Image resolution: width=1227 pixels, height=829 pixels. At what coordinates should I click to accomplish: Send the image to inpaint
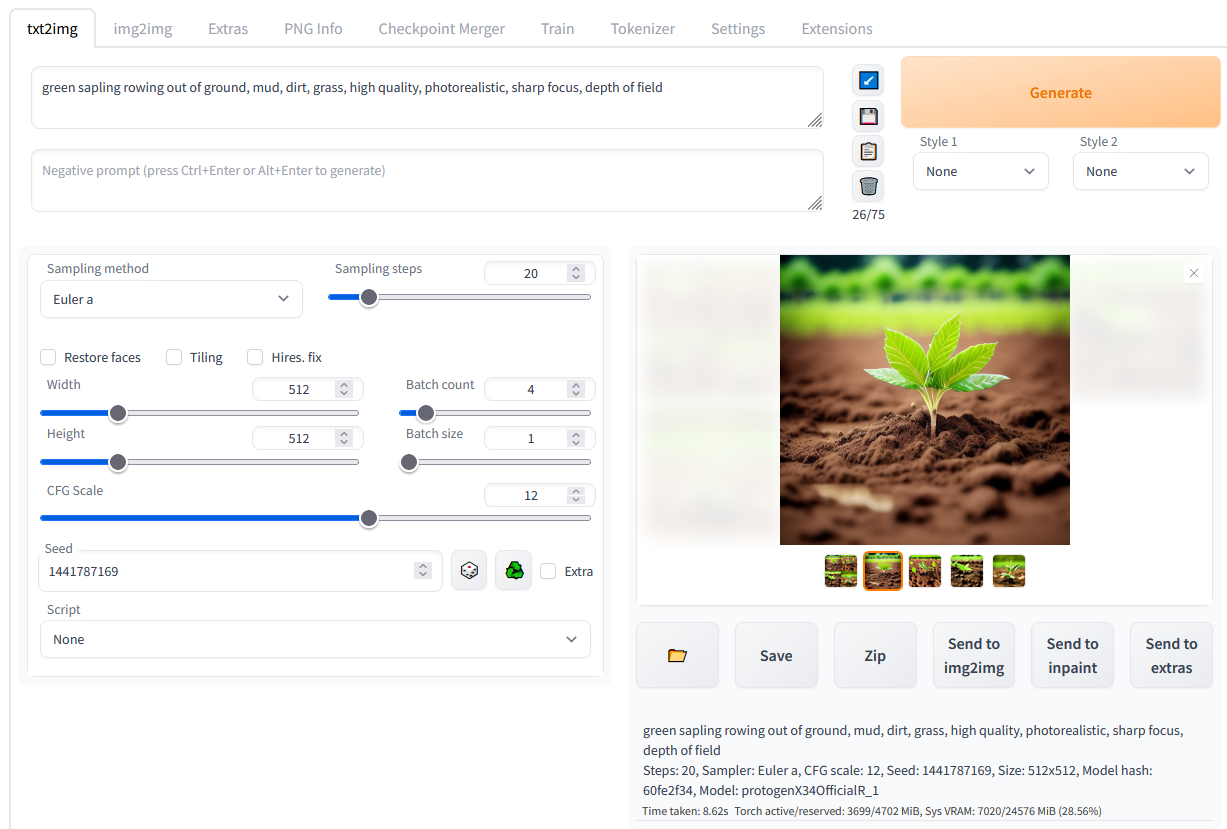pos(1072,655)
